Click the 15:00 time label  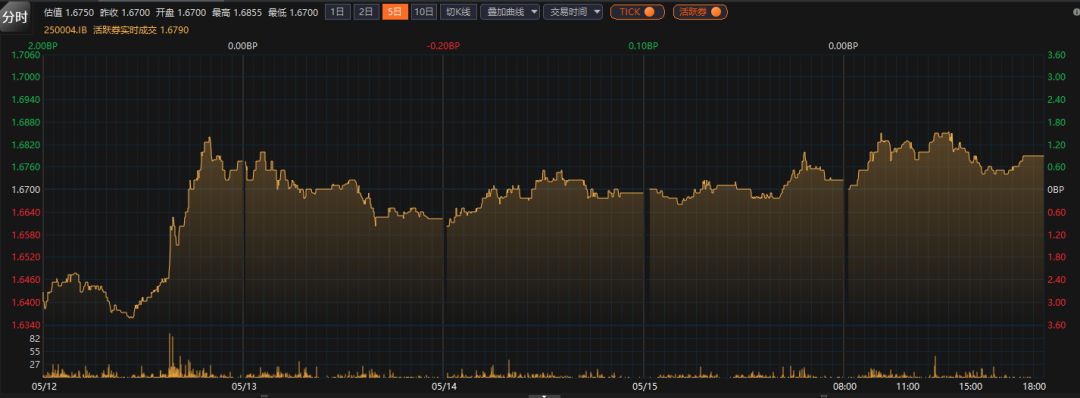(970, 386)
